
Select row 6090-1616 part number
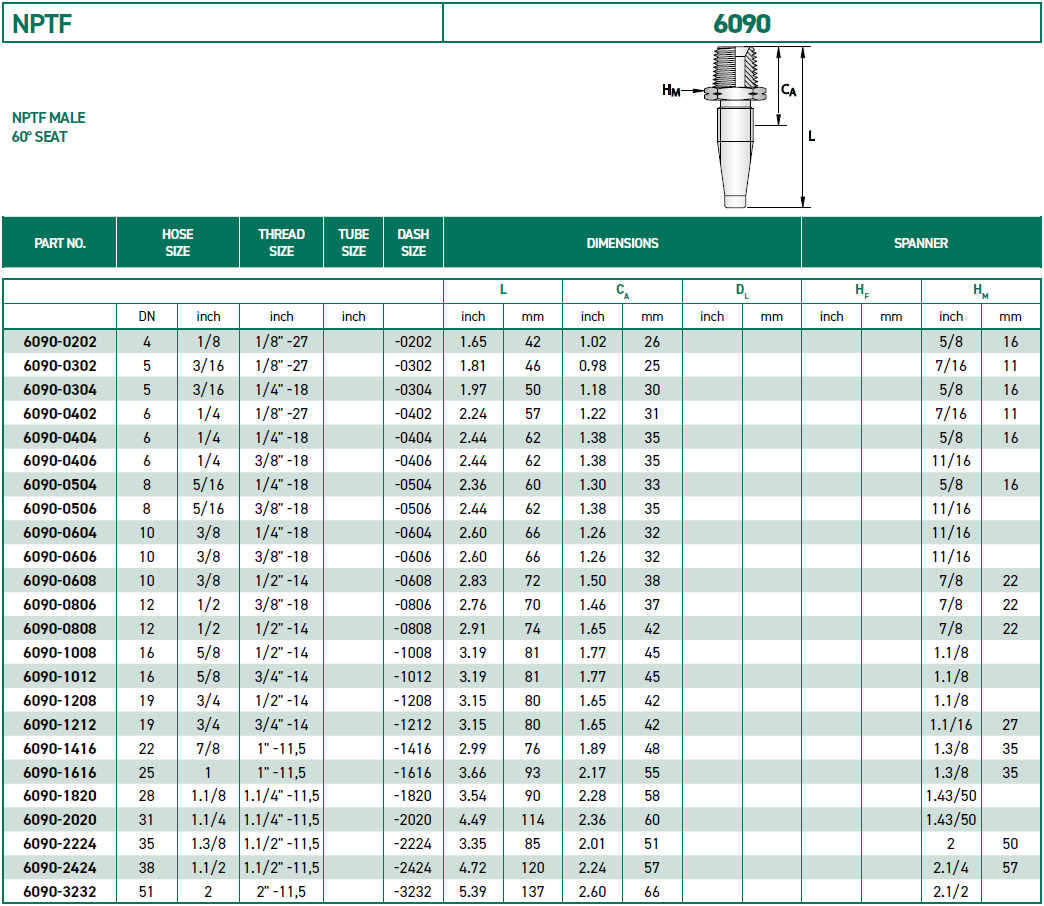coord(60,773)
